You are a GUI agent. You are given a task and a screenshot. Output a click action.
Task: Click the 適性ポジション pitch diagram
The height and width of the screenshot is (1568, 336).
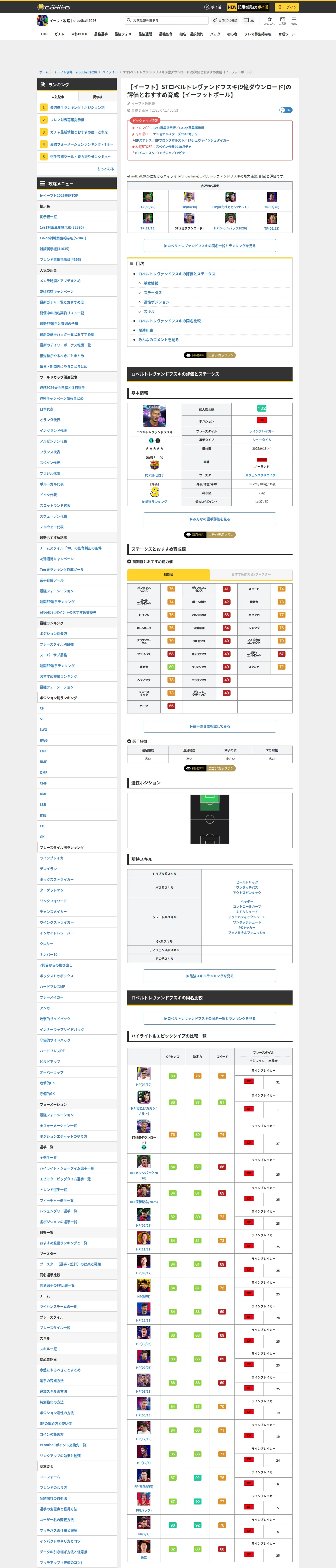[x=210, y=819]
